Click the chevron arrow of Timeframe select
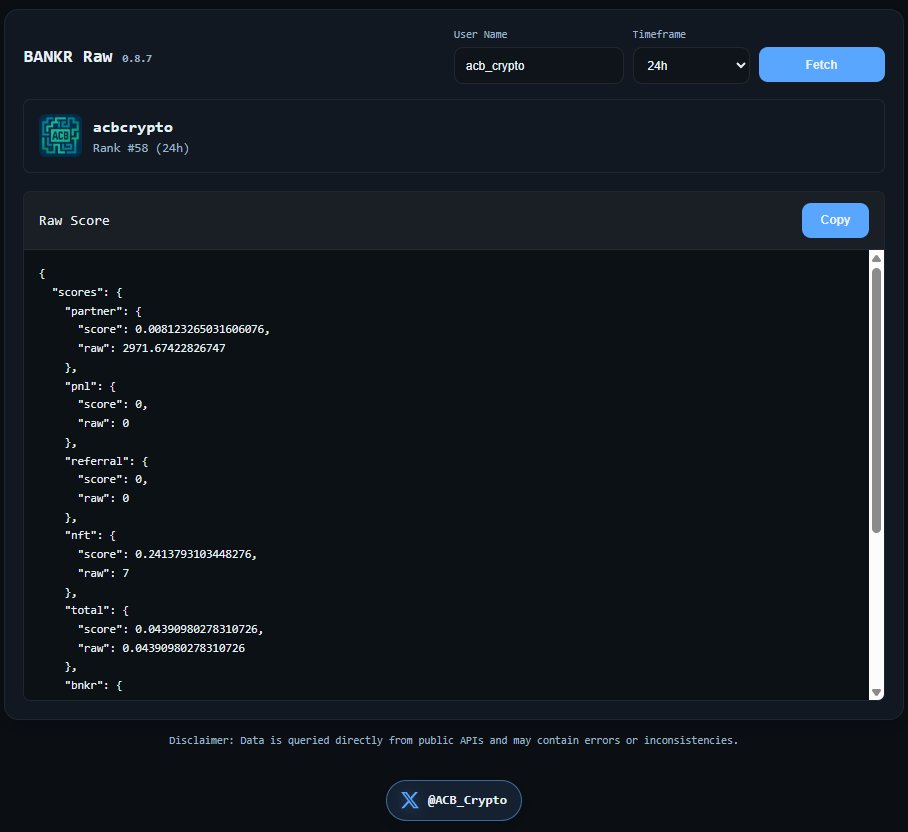The width and height of the screenshot is (908, 832). point(740,65)
